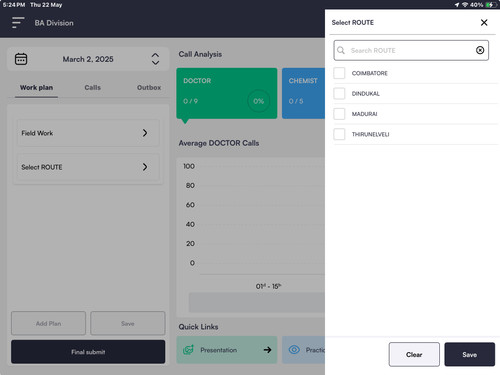This screenshot has height=375, width=500.
Task: Tap the Wi-Fi status icon
Action: point(465,5)
